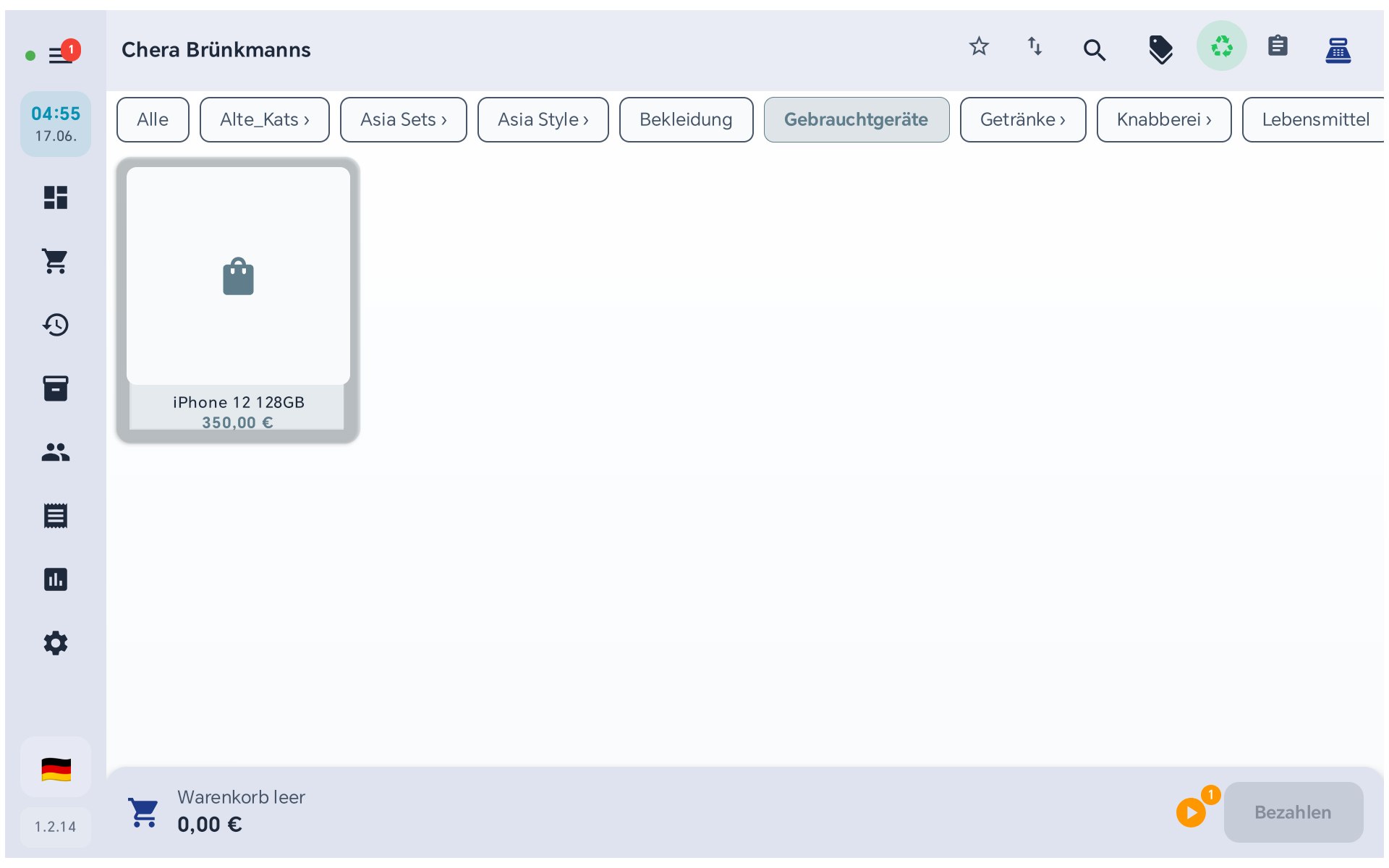Click the price tags icon

1160,49
